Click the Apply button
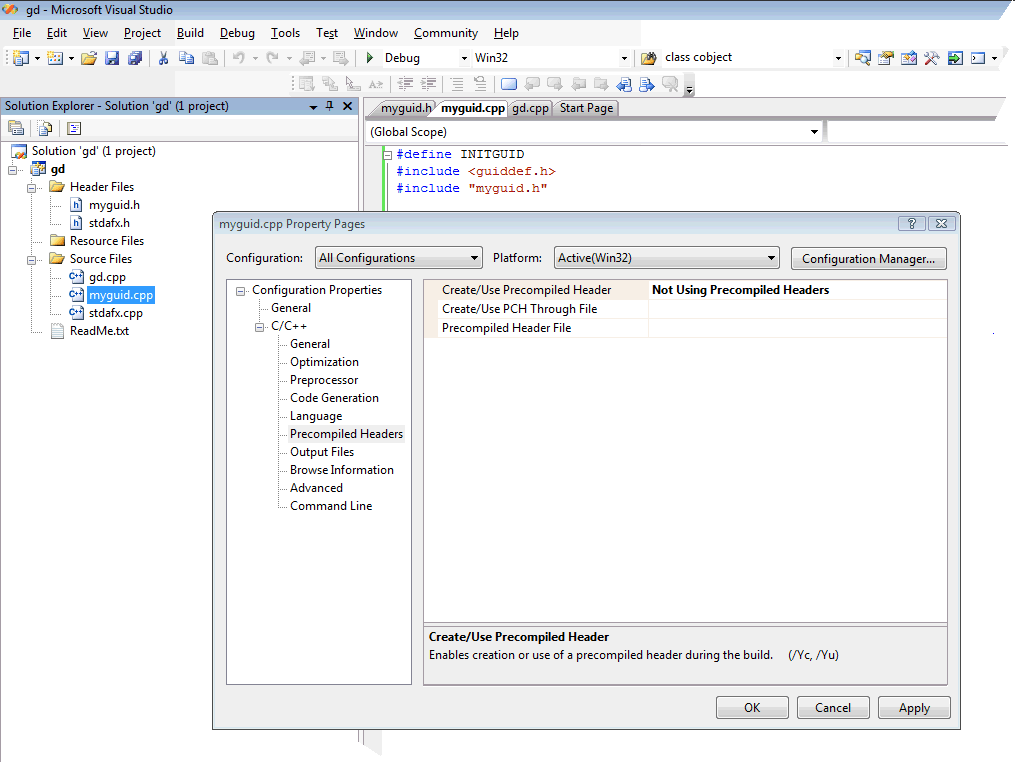Image resolution: width=1015 pixels, height=762 pixels. tap(914, 708)
